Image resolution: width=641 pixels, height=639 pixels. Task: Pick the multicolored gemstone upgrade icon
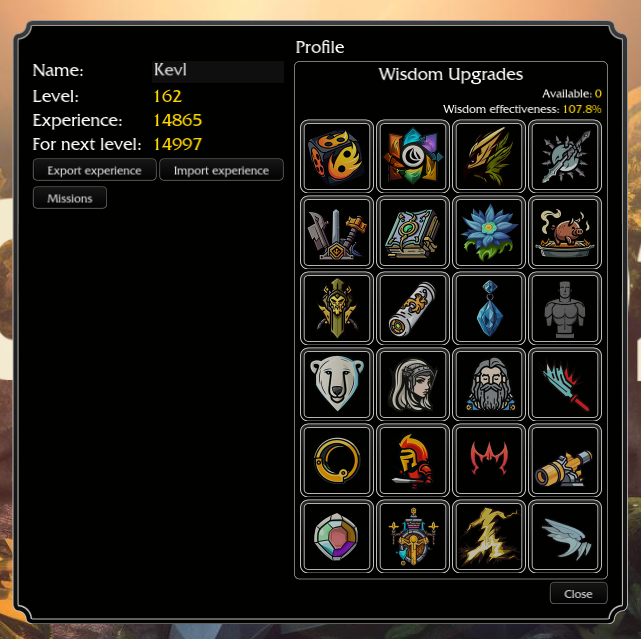click(x=337, y=536)
